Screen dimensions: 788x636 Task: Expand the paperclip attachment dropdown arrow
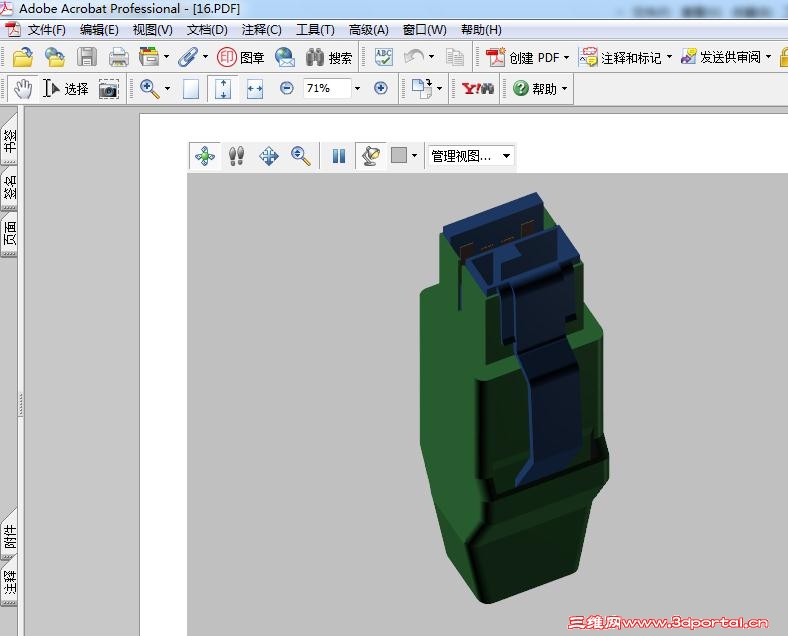tap(205, 57)
